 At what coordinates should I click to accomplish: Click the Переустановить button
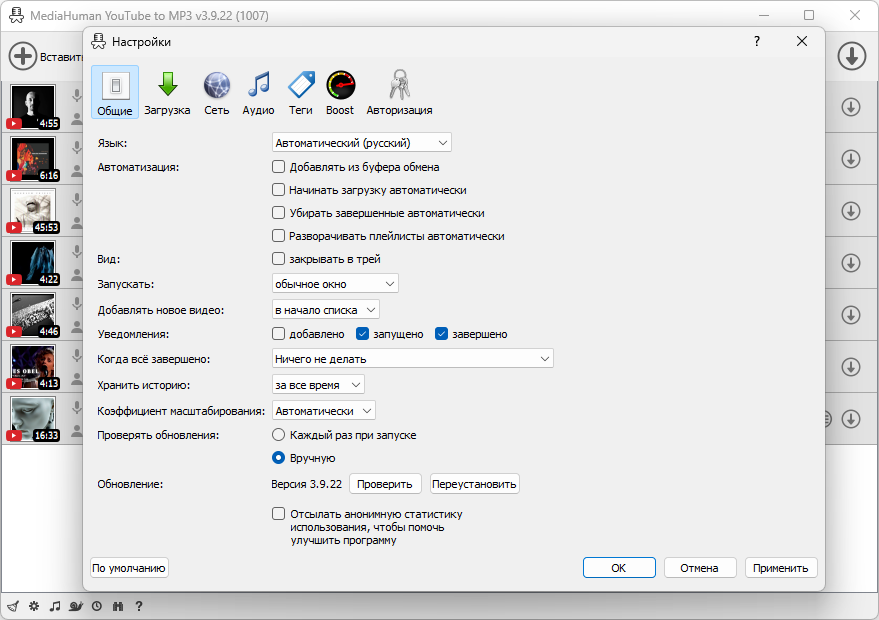click(474, 484)
